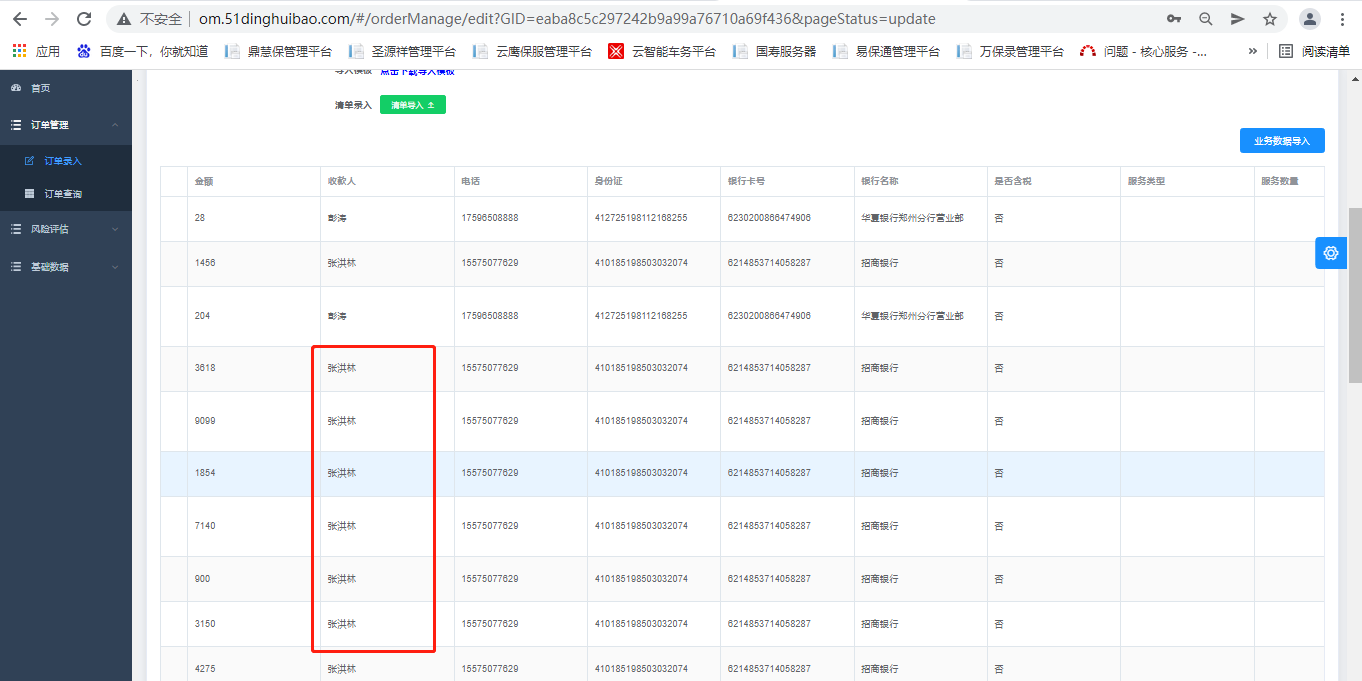Expand the 基础数据 sidebar menu
1362x681 pixels.
pyautogui.click(x=65, y=267)
